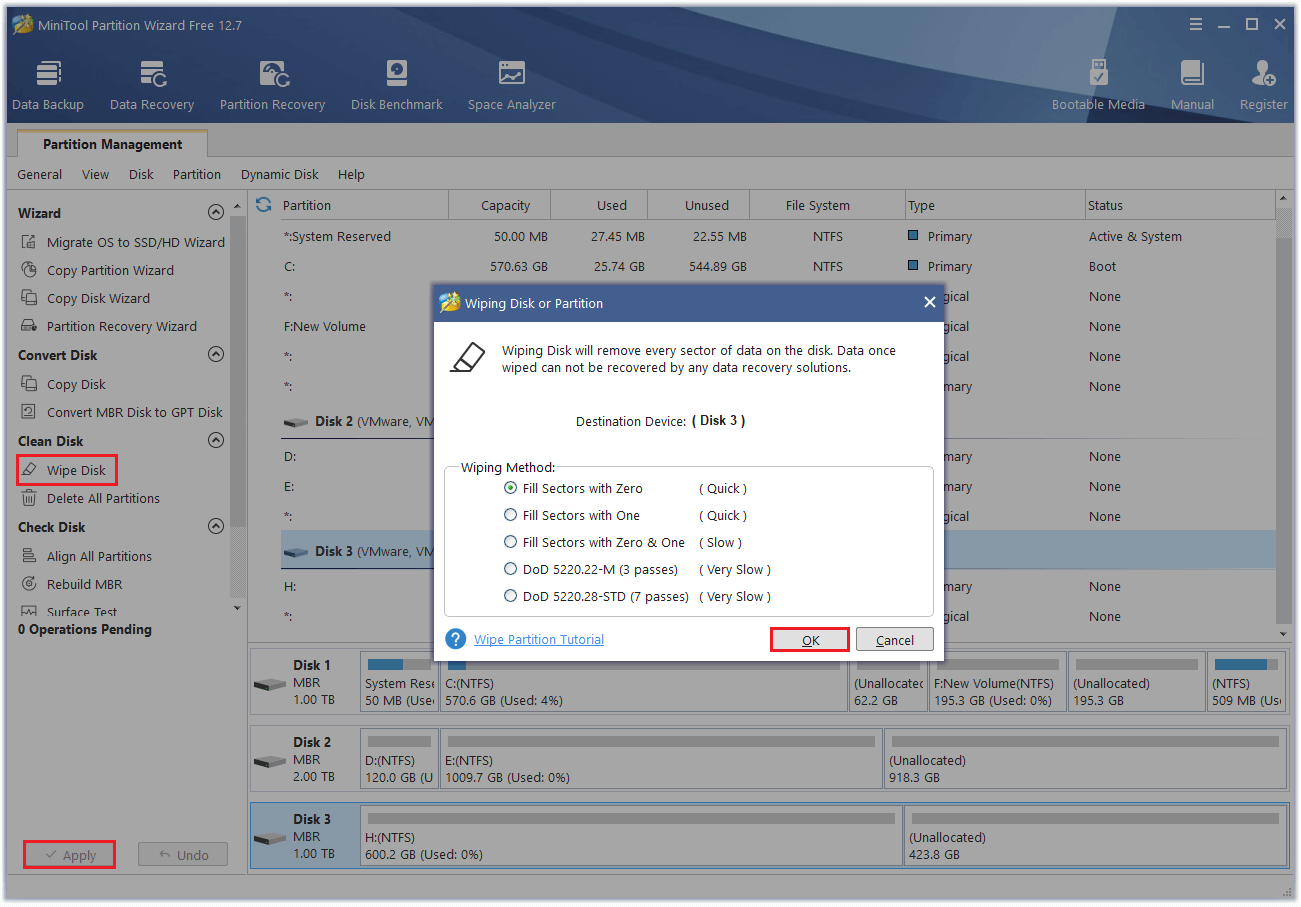Open the General menu
The height and width of the screenshot is (907, 1301).
click(40, 174)
